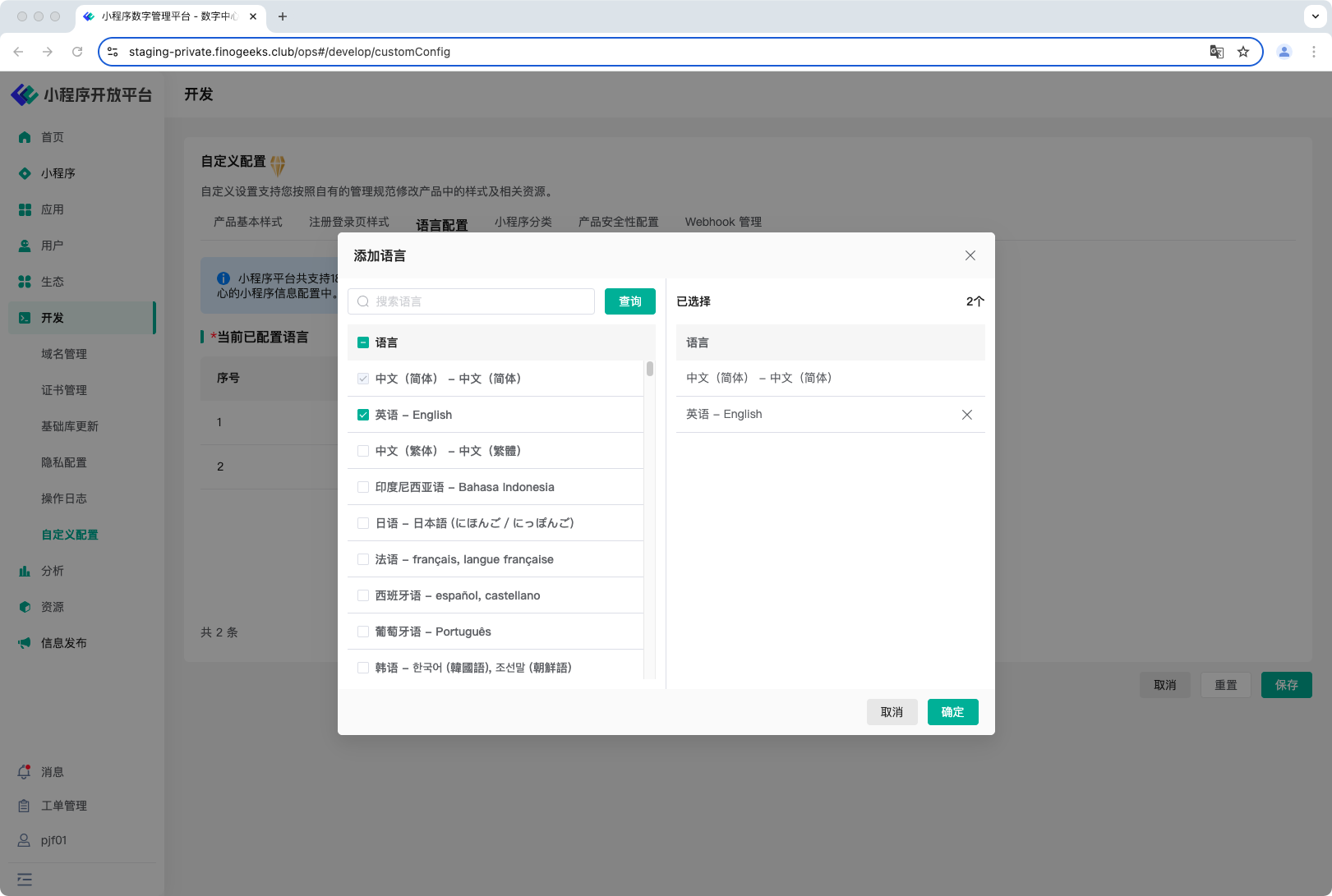
Task: Open the 分析 chart icon in the sidebar
Action: 25,571
